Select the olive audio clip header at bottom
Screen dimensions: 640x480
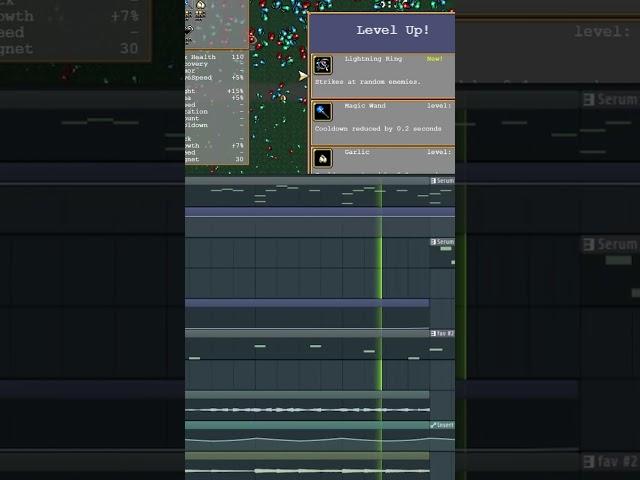307,456
